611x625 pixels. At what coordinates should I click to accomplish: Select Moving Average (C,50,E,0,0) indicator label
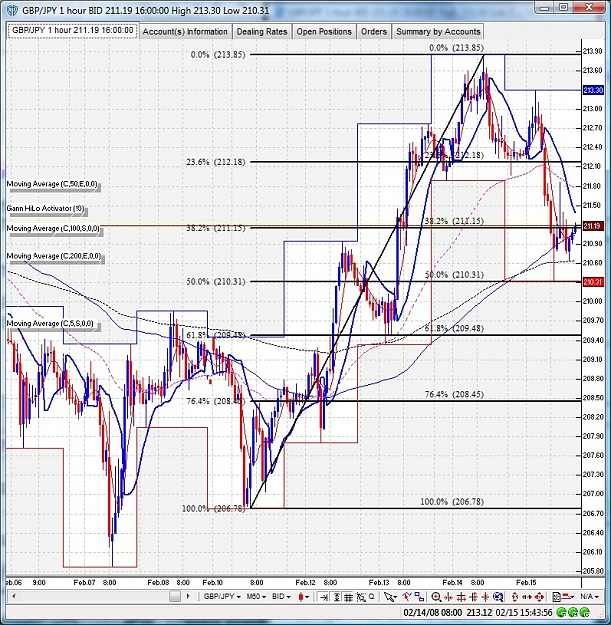point(52,185)
